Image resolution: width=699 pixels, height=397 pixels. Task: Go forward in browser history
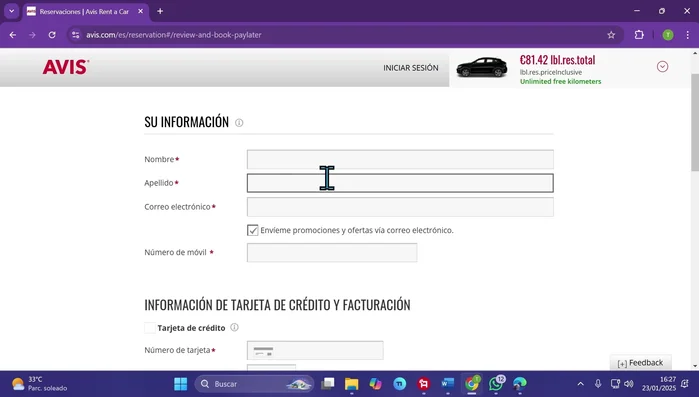click(32, 35)
